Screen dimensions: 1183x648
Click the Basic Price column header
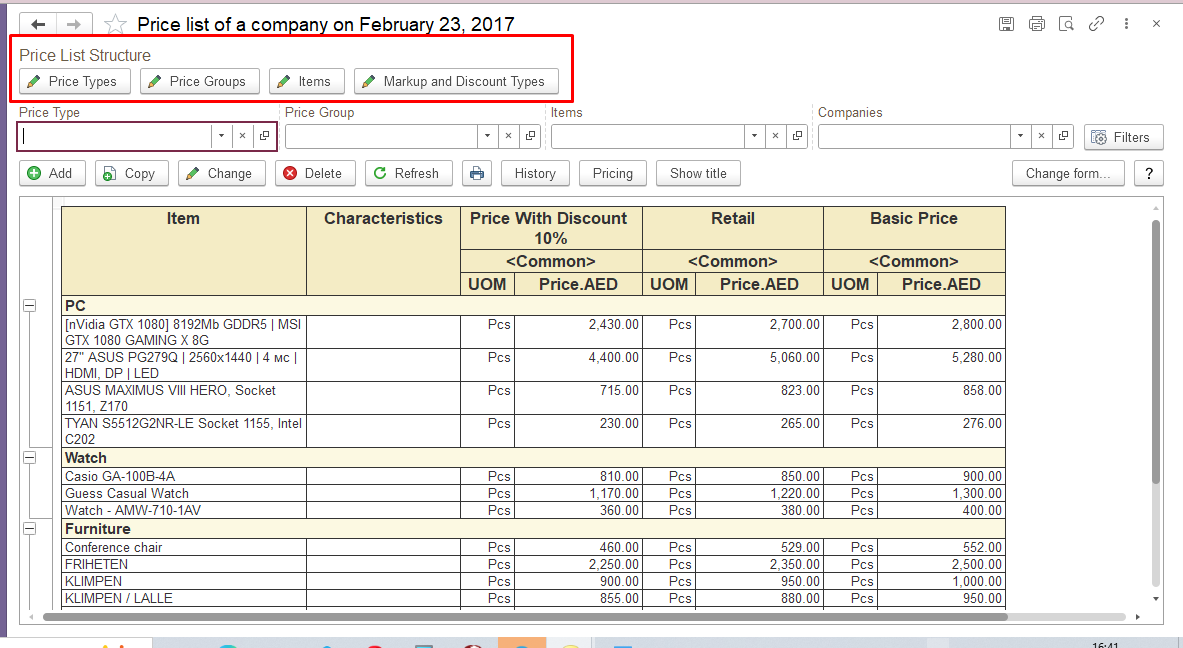pyautogui.click(x=914, y=228)
